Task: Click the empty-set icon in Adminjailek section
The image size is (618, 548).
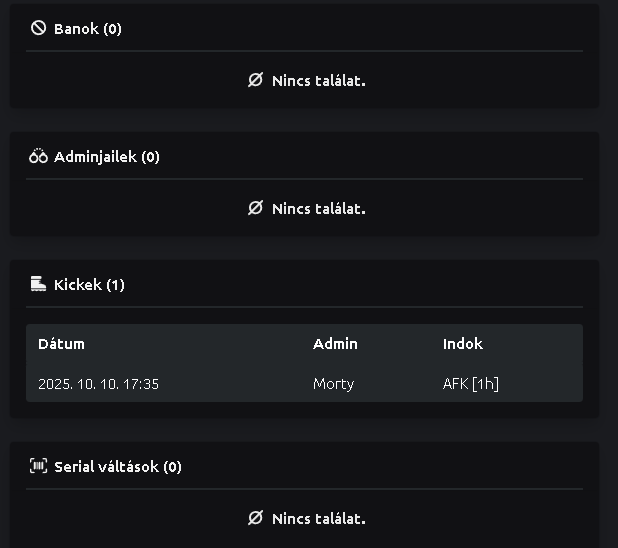Action: click(x=255, y=208)
